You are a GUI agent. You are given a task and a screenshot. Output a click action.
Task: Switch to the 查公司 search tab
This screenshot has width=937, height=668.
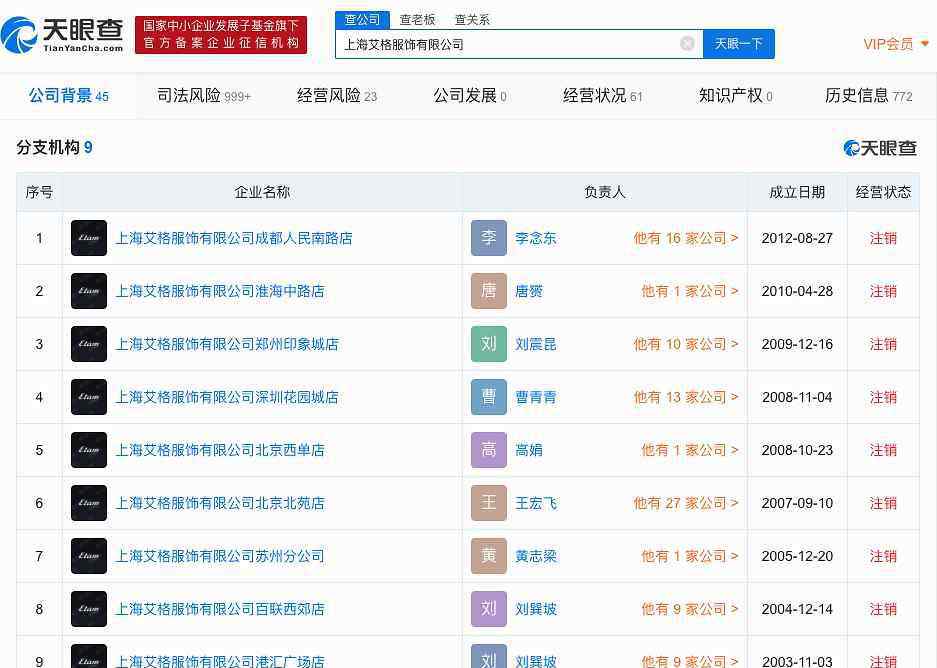(362, 20)
